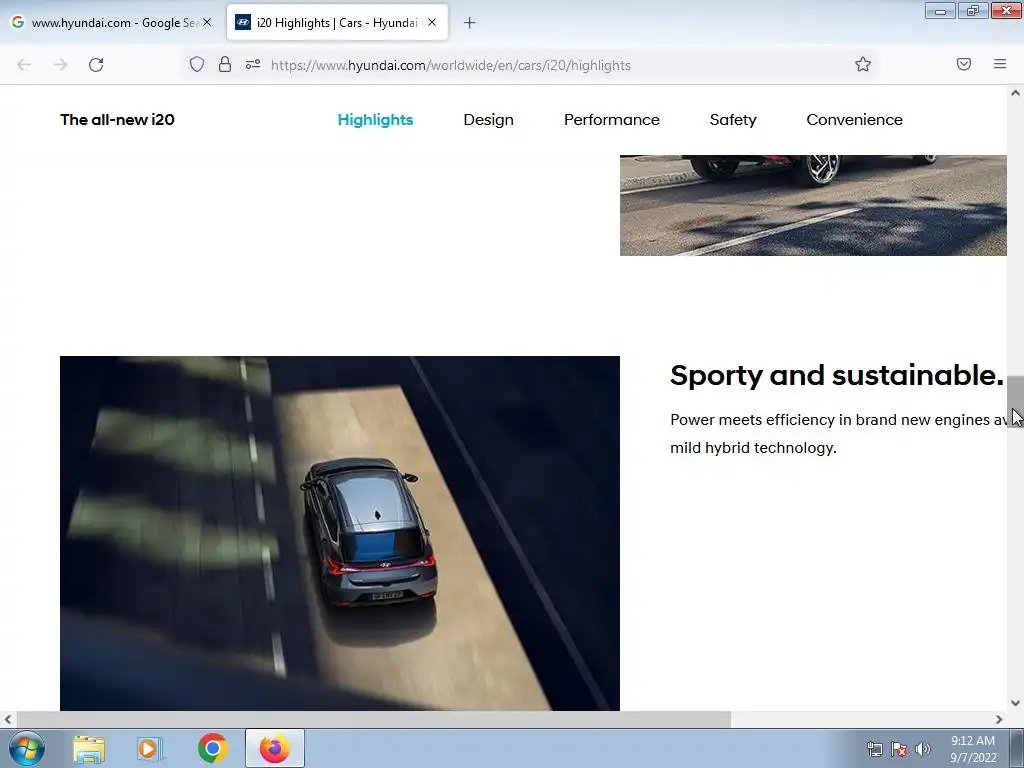
Task: Switch to the www.hyundai.com Google Search tab
Action: (x=112, y=22)
